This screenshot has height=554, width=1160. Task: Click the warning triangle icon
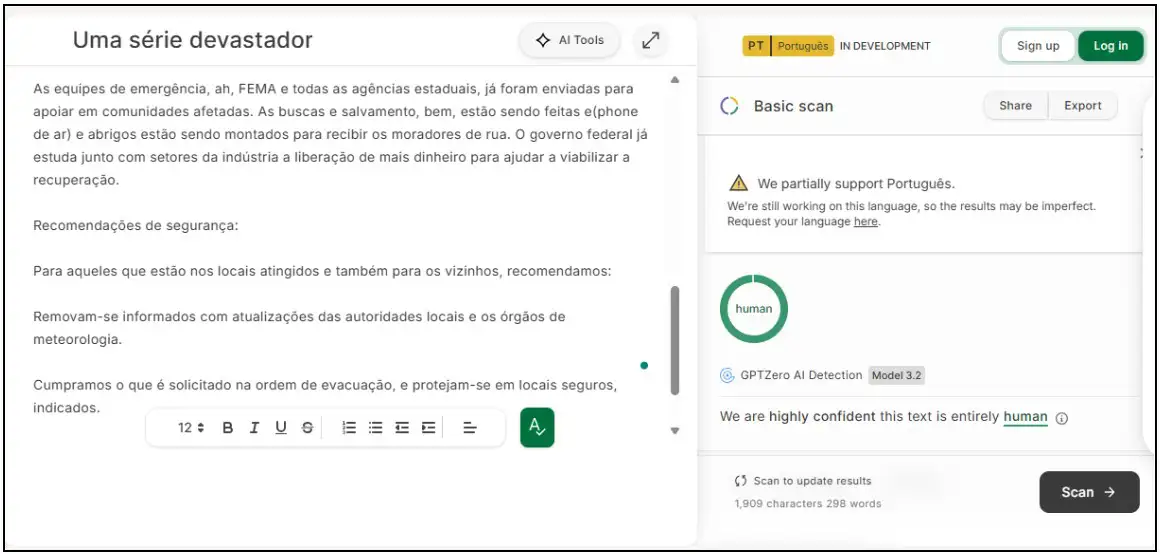point(738,183)
